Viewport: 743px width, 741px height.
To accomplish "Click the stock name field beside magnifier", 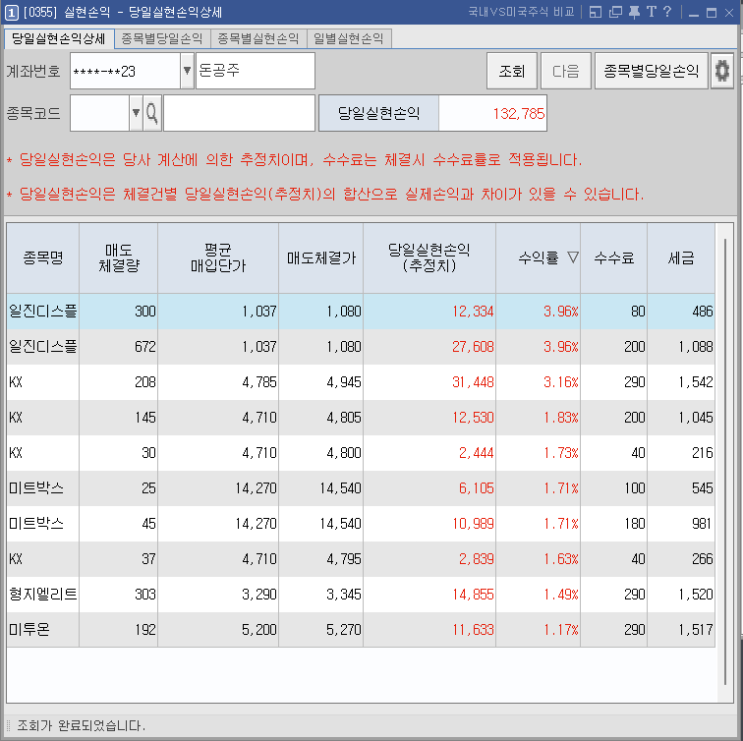I will [239, 113].
